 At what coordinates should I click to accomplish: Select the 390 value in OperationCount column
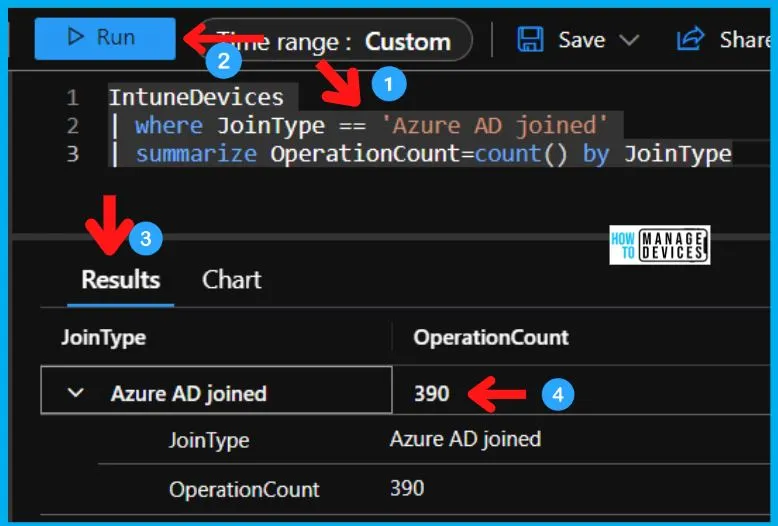(431, 394)
